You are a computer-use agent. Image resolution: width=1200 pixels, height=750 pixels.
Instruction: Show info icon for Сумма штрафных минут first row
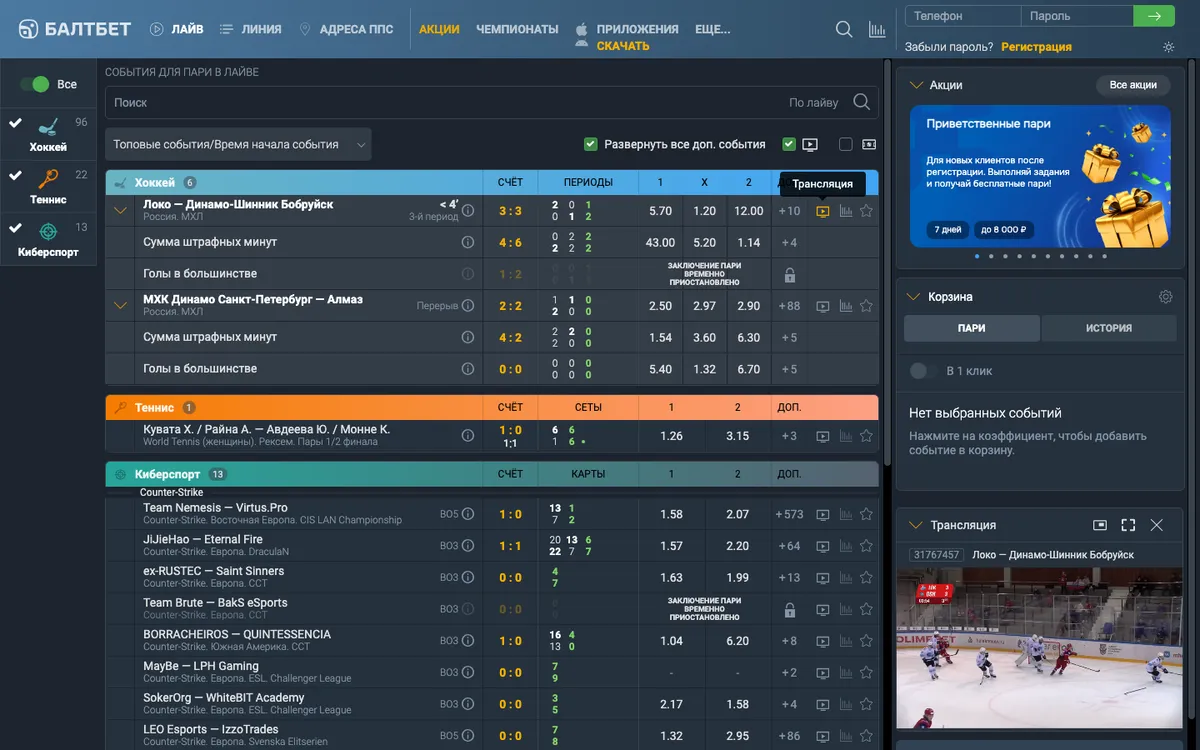coord(467,242)
